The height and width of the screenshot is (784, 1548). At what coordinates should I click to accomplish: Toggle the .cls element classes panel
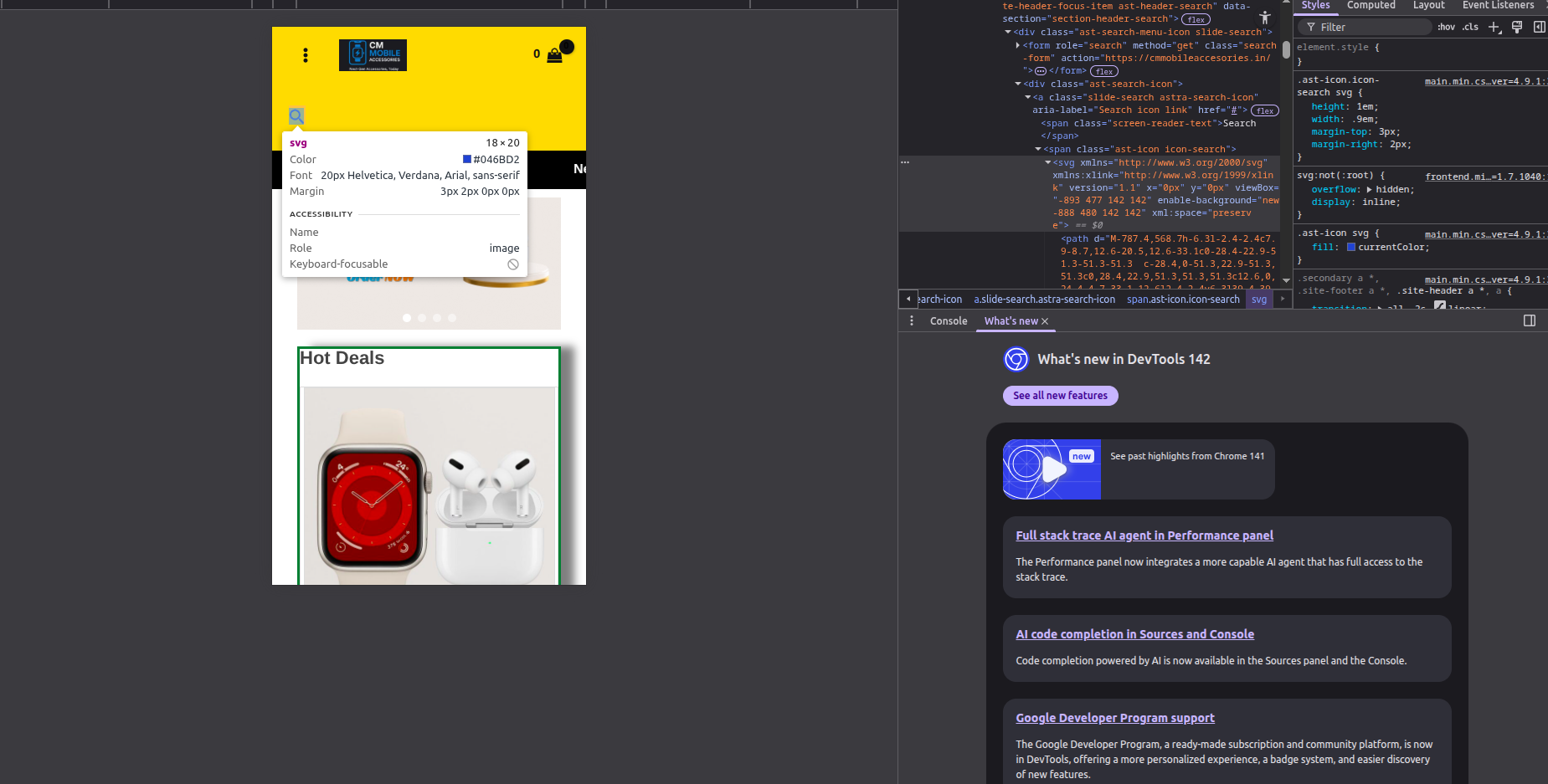(1470, 27)
